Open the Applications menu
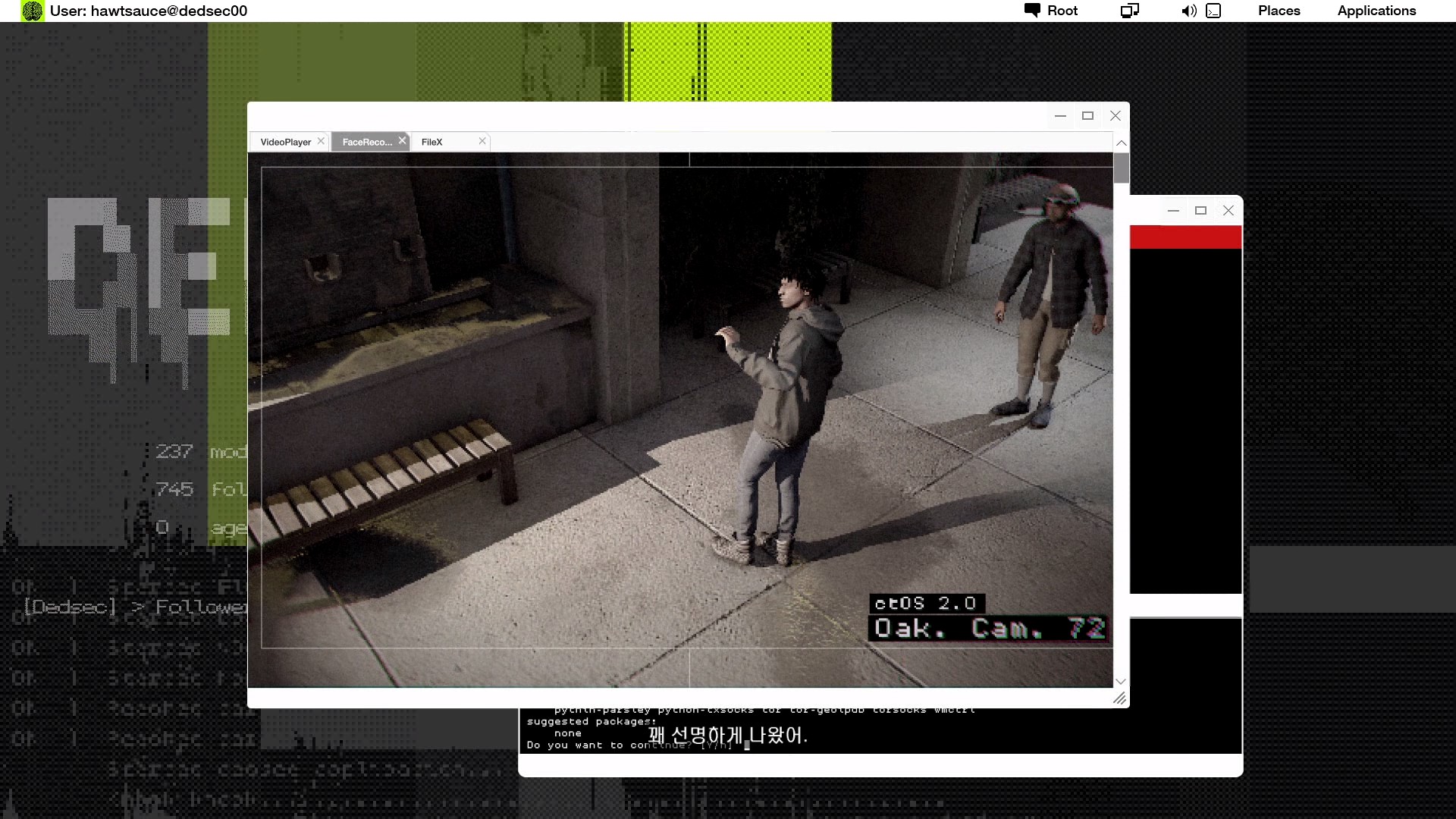 coord(1376,11)
